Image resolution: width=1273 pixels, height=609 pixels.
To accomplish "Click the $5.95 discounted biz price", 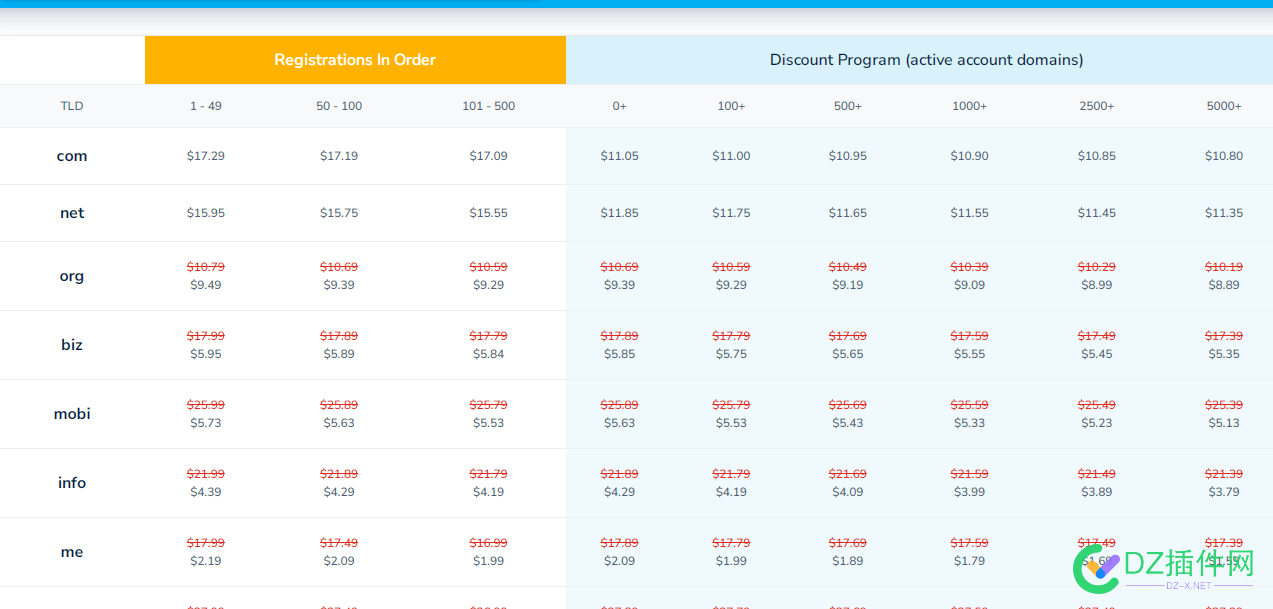I will (x=206, y=354).
